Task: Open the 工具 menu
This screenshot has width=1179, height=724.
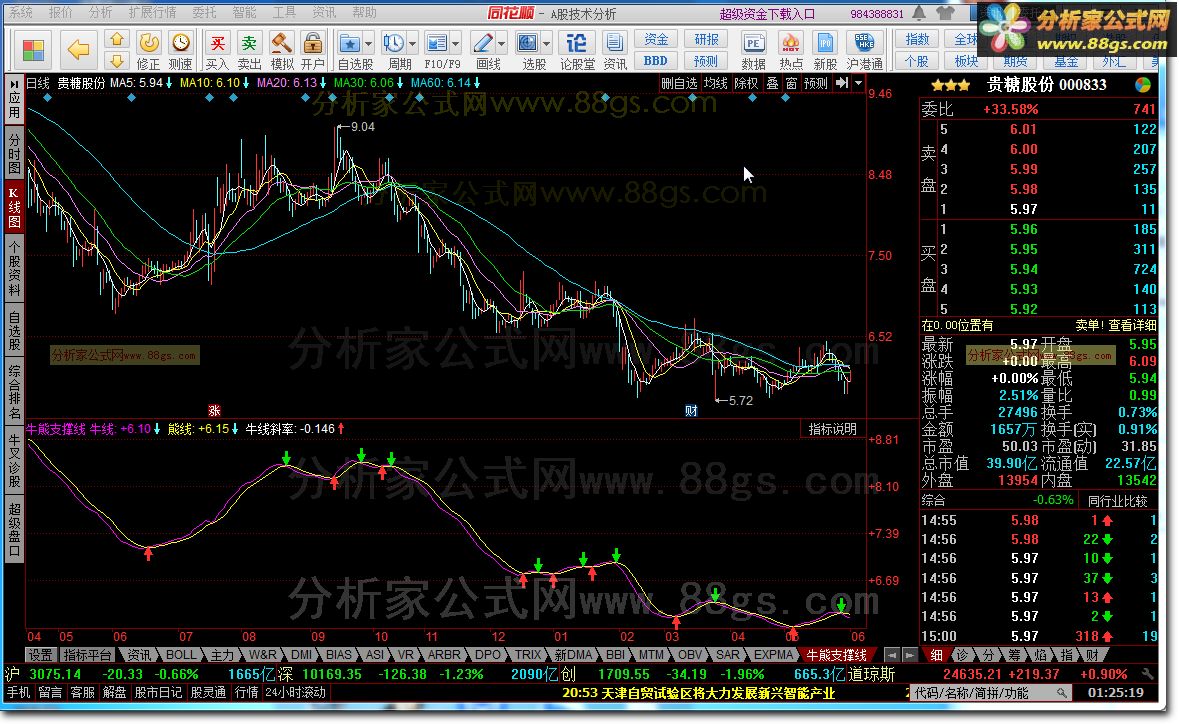Action: (283, 12)
